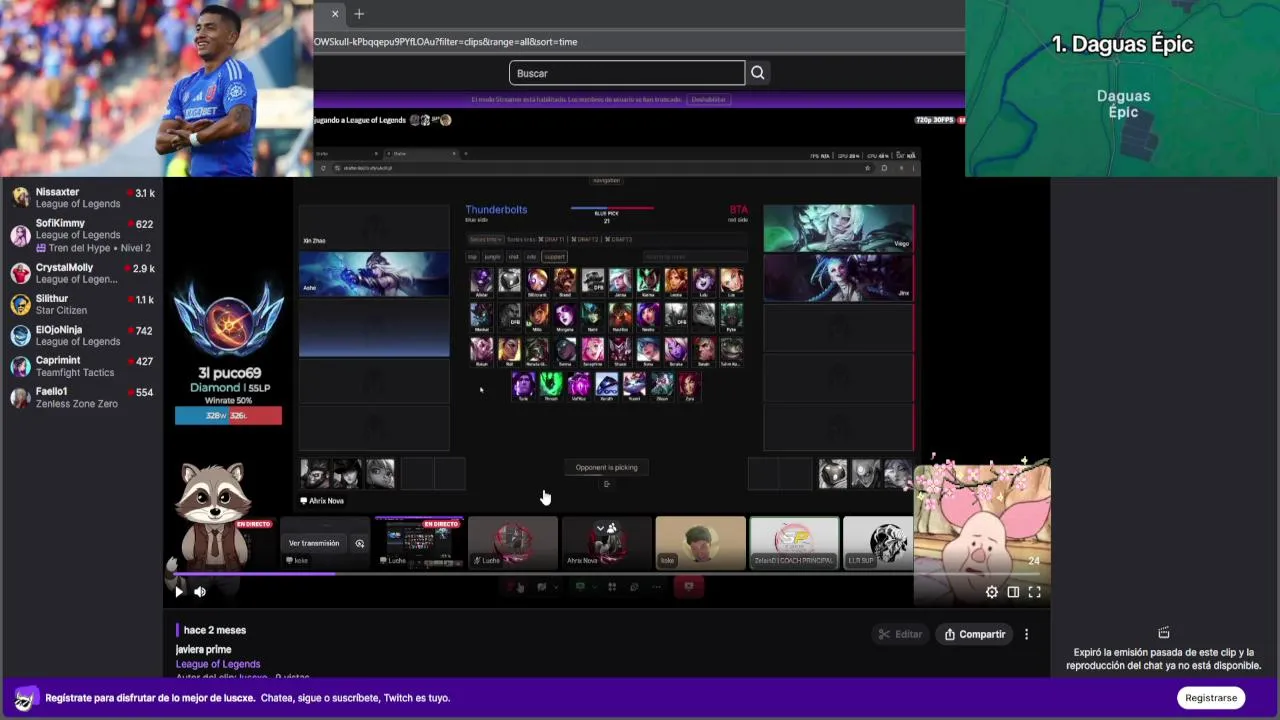Pick the Yuumi champion icon
The height and width of the screenshot is (720, 1280).
pyautogui.click(x=634, y=386)
